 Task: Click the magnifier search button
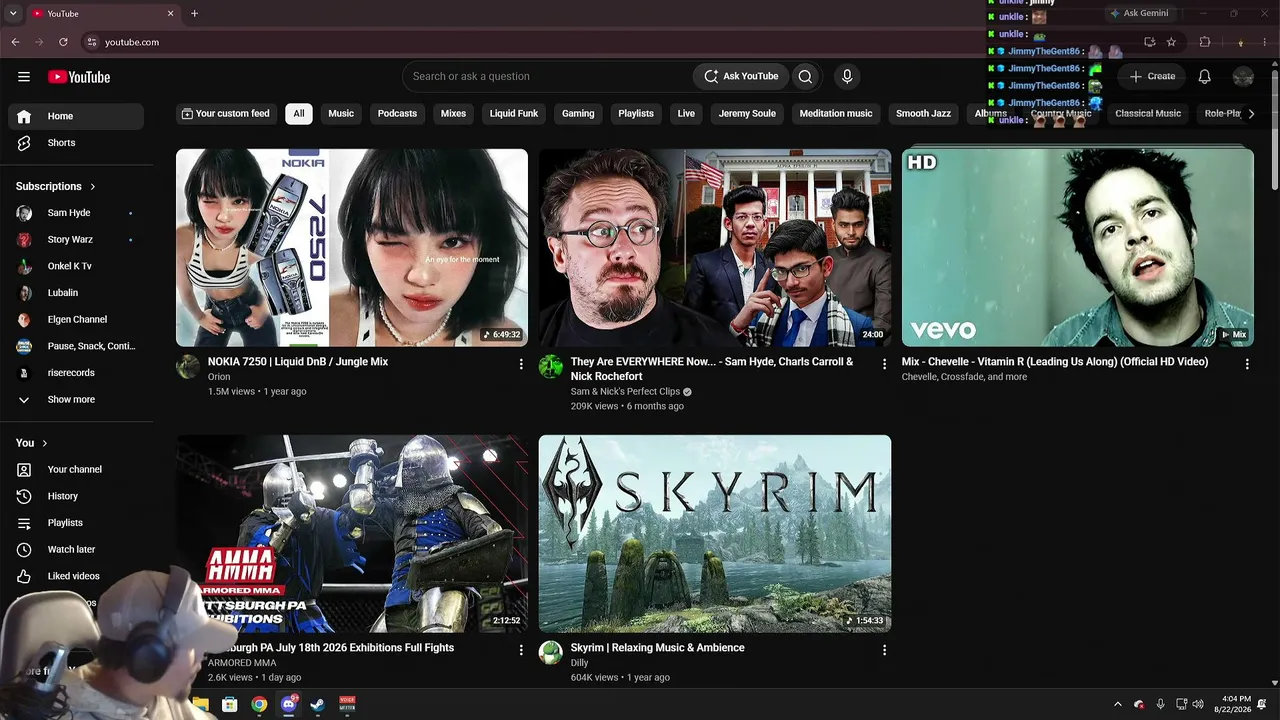pyautogui.click(x=805, y=76)
